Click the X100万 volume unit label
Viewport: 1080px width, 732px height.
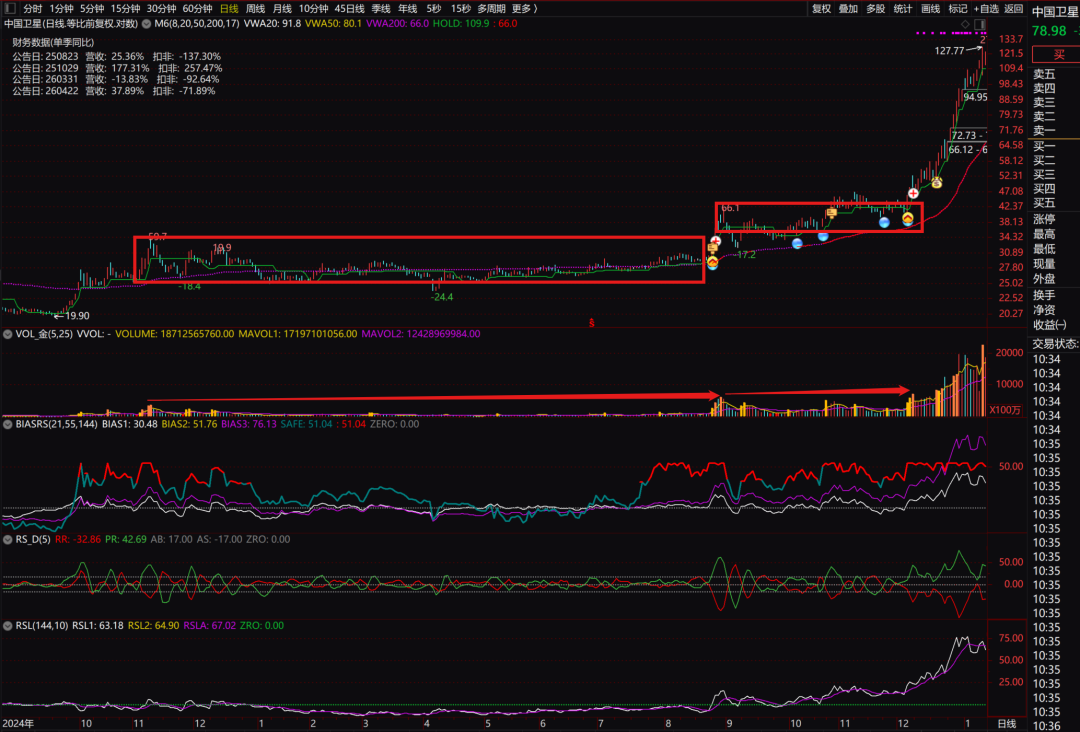click(1005, 410)
